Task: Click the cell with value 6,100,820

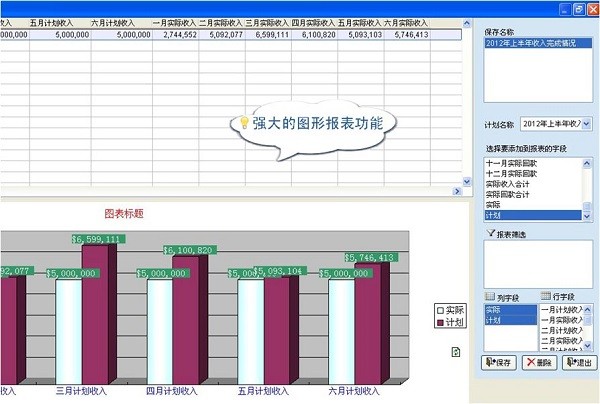Action: [x=314, y=35]
